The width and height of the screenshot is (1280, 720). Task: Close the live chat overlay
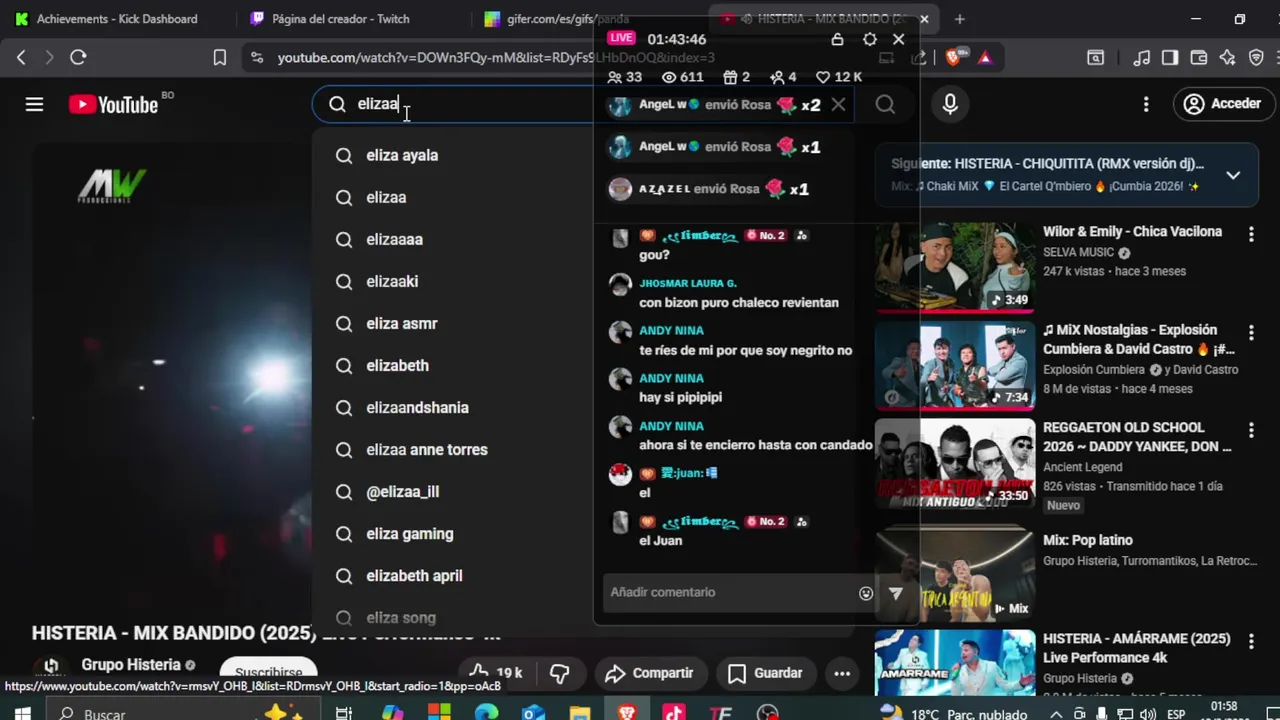point(899,39)
